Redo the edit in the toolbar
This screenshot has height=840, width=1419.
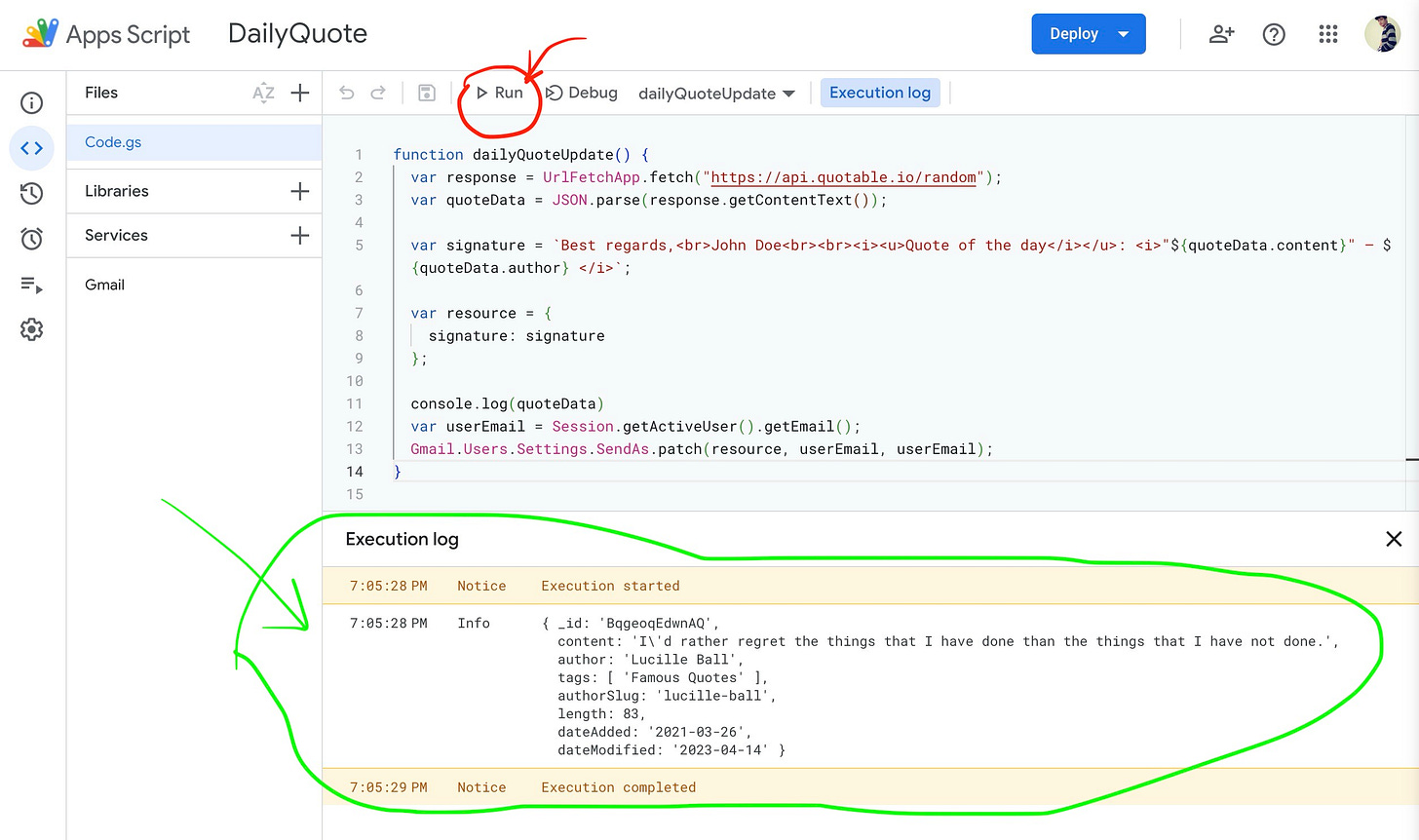[x=378, y=93]
